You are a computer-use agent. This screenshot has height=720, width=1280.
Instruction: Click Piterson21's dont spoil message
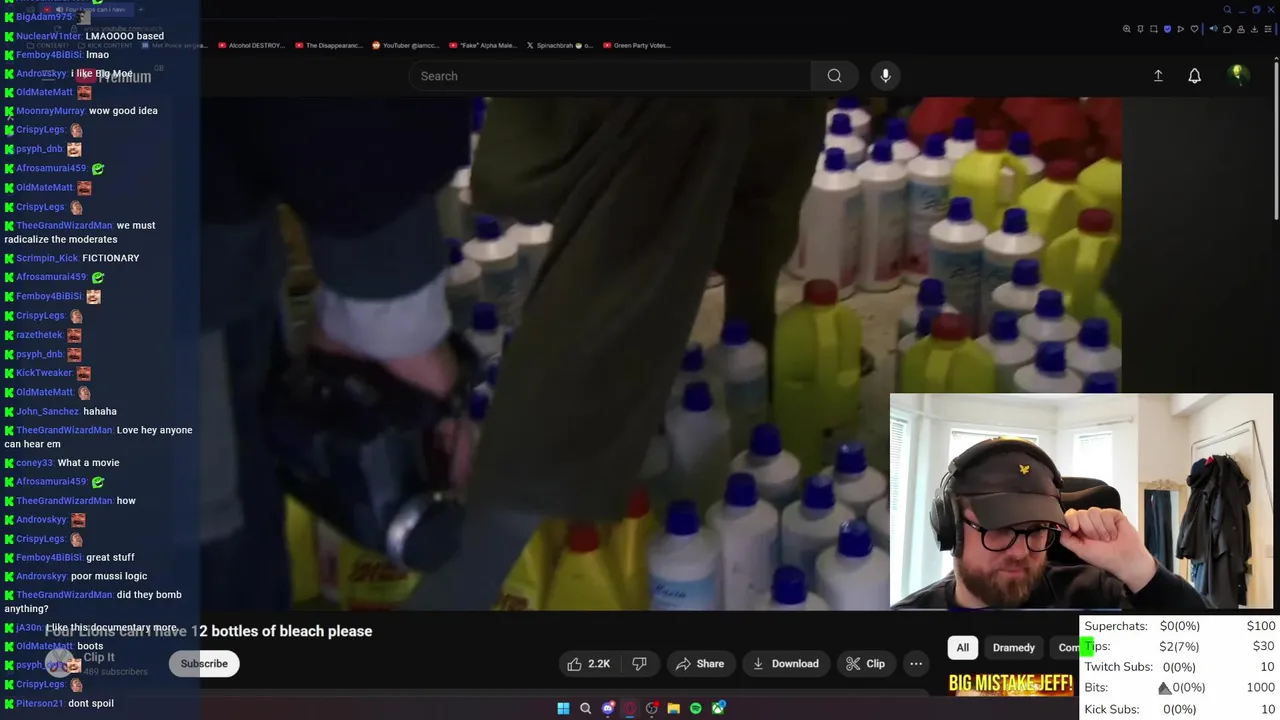(90, 703)
